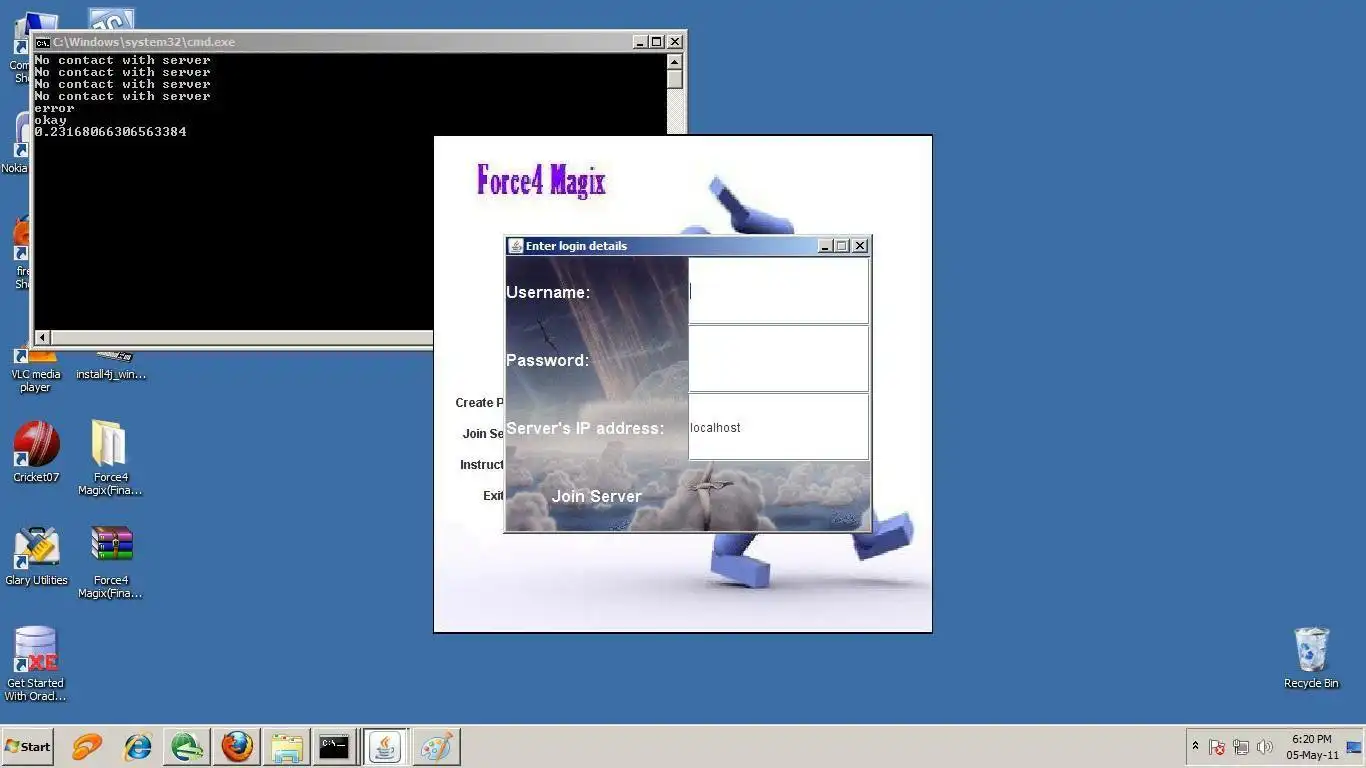Close the cmd.exe window
The image size is (1366, 768).
pyautogui.click(x=675, y=42)
